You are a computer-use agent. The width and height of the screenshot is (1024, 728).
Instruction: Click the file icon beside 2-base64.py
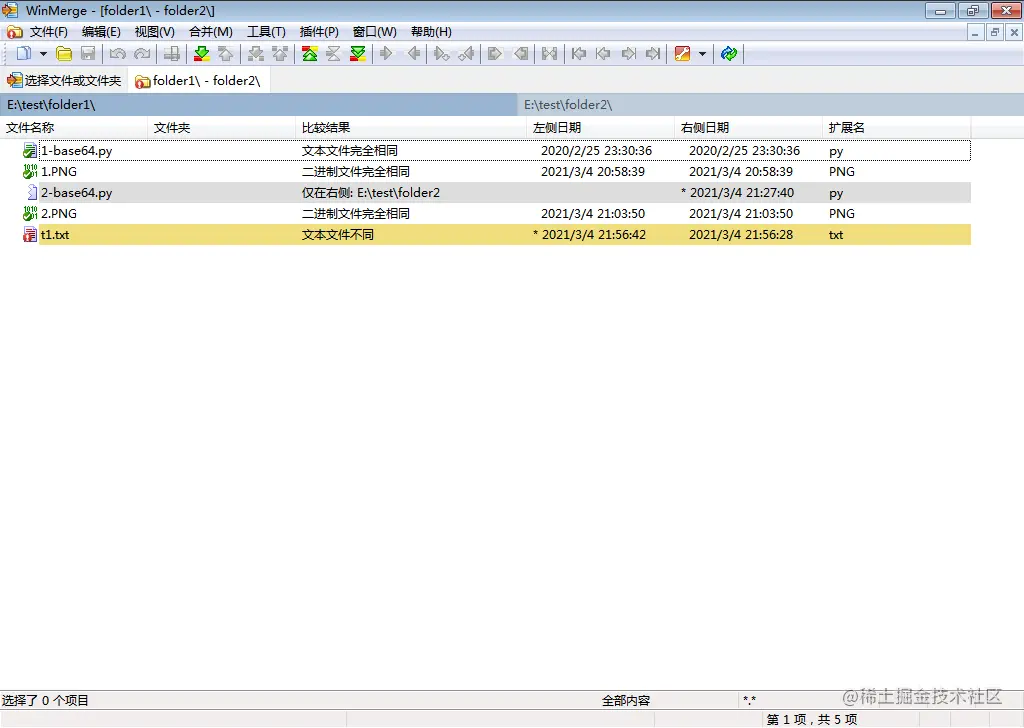(31, 193)
